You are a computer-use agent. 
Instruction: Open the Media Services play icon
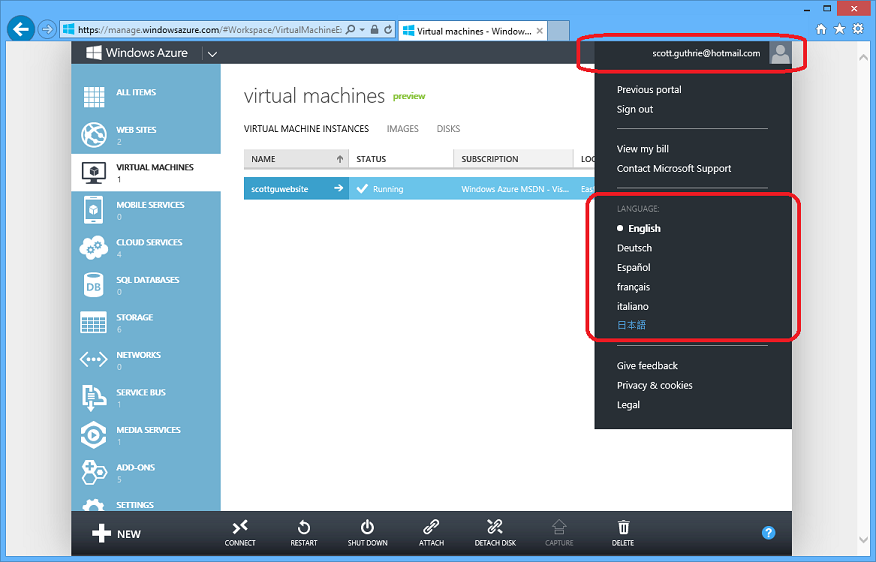click(x=94, y=435)
